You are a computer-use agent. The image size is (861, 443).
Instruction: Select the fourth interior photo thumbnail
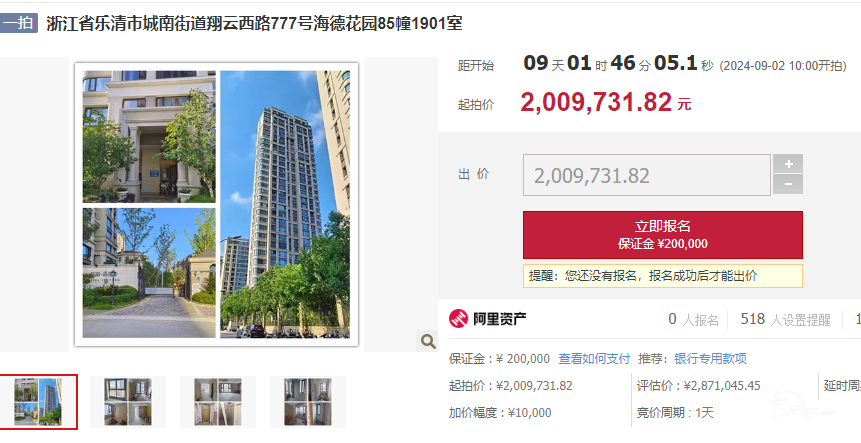coord(308,402)
